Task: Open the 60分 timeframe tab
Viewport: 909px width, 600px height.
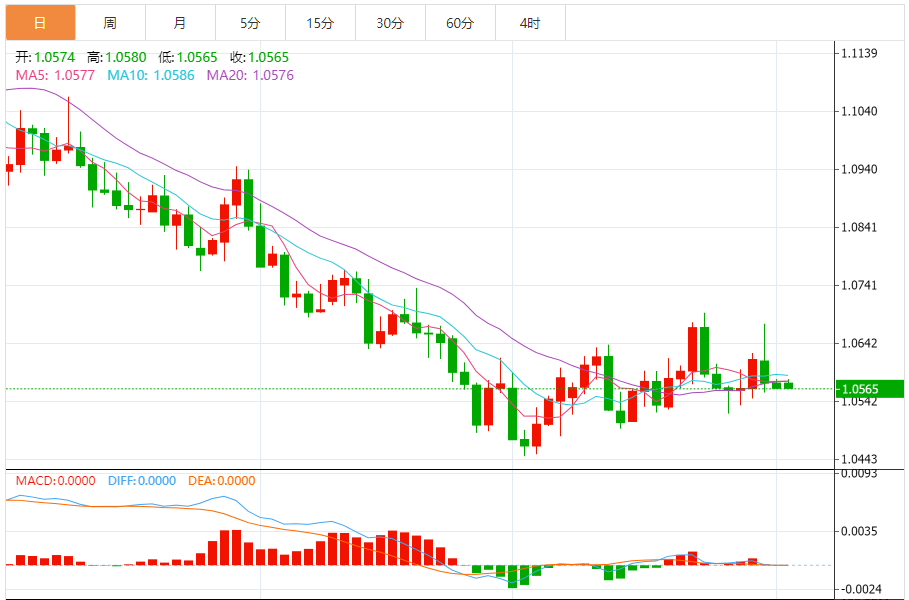Action: point(460,23)
